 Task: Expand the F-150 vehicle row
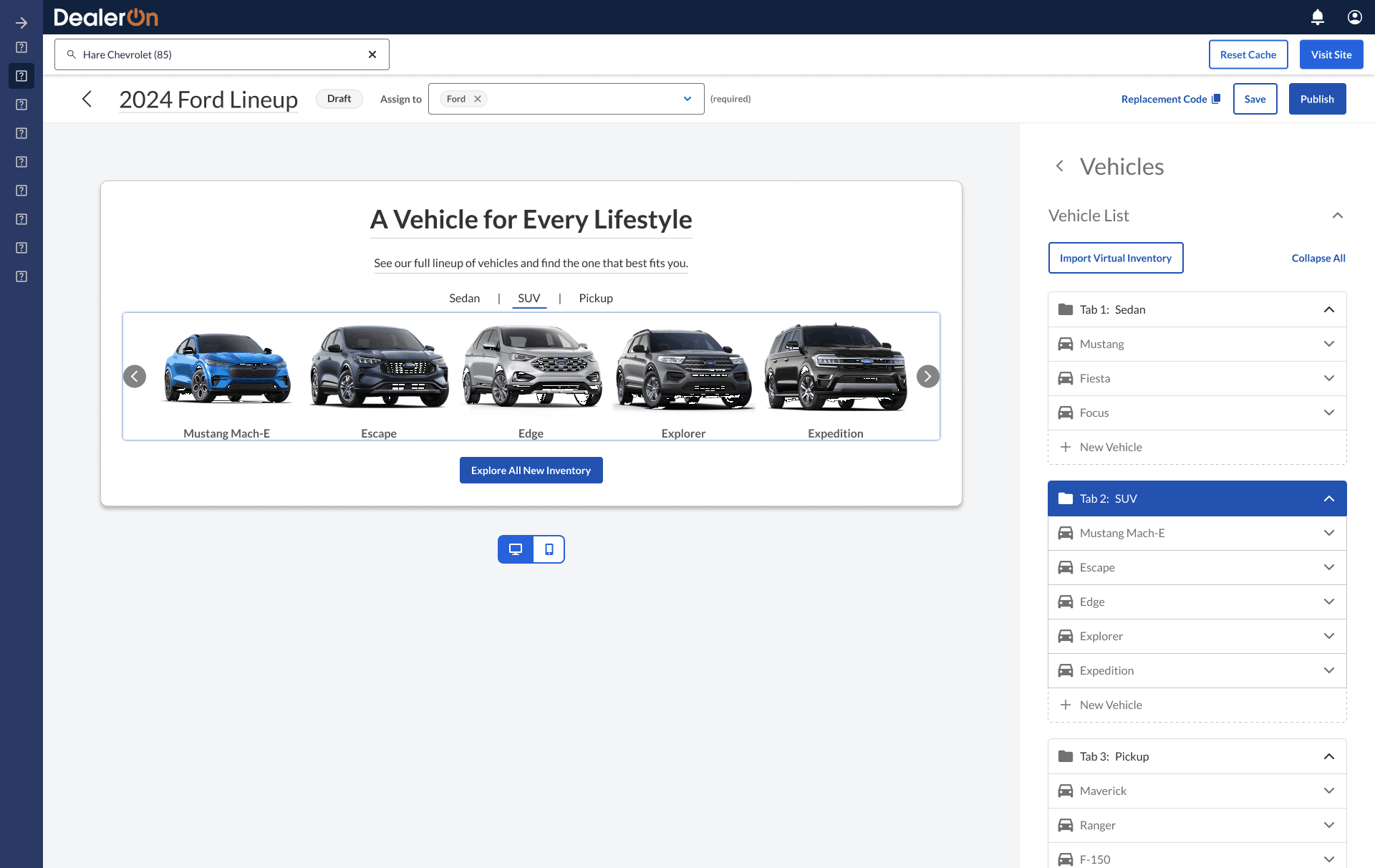(1329, 859)
